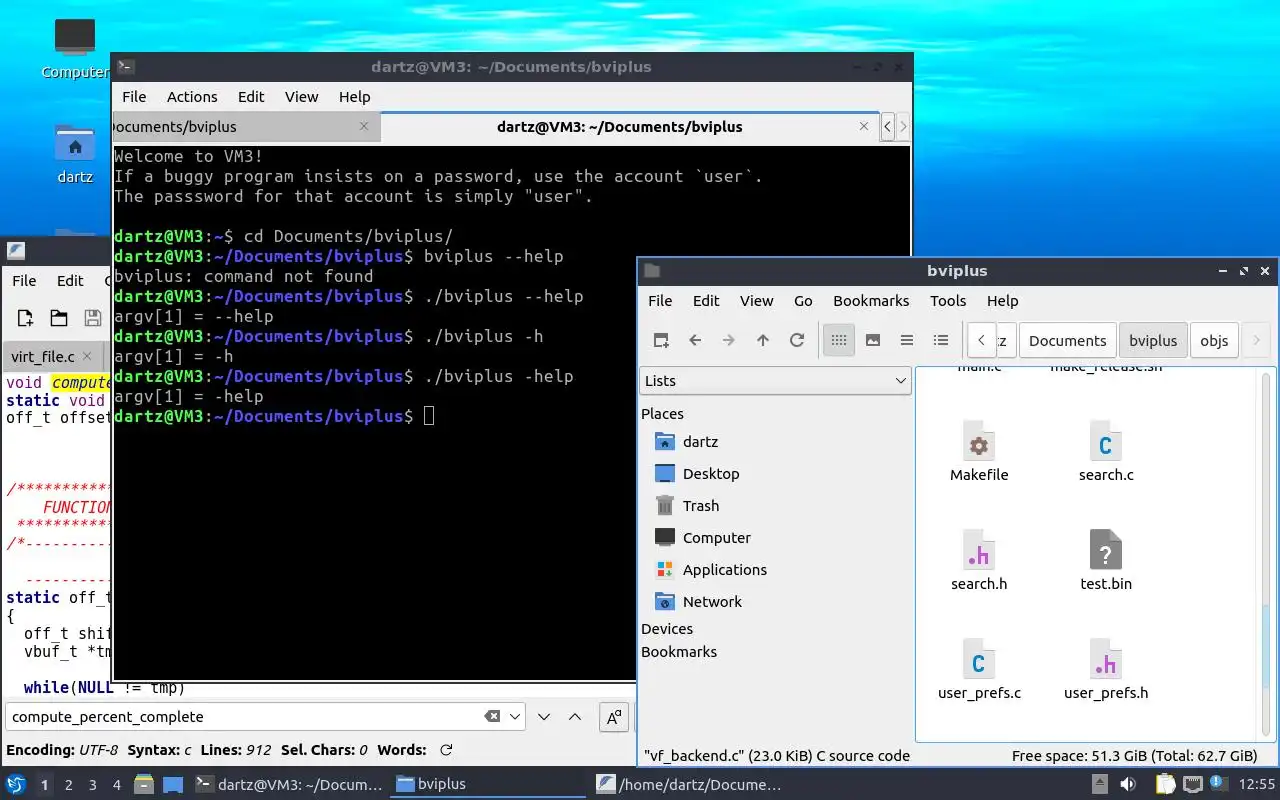Open new tab icon in bviplus file manager
This screenshot has height=800, width=1280.
(x=661, y=340)
